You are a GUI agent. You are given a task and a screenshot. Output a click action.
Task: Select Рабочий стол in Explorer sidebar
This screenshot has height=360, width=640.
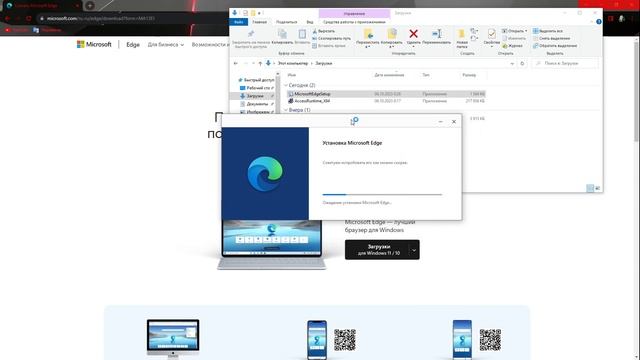click(x=256, y=88)
